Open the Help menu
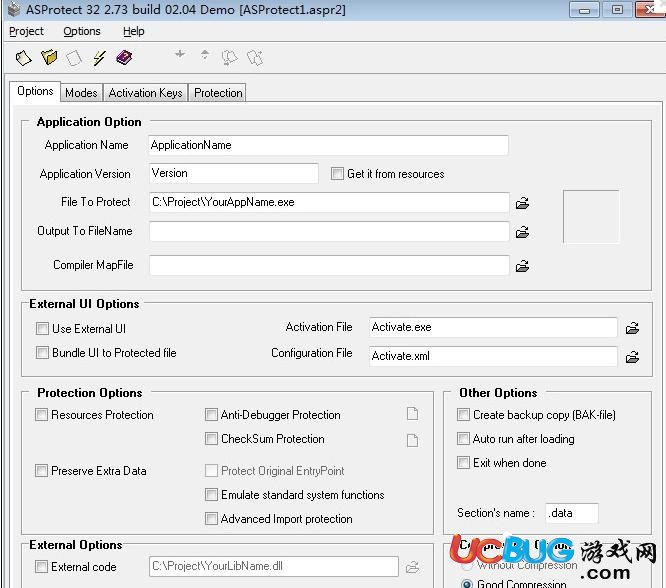Screen dimensions: 666x588 point(134,31)
